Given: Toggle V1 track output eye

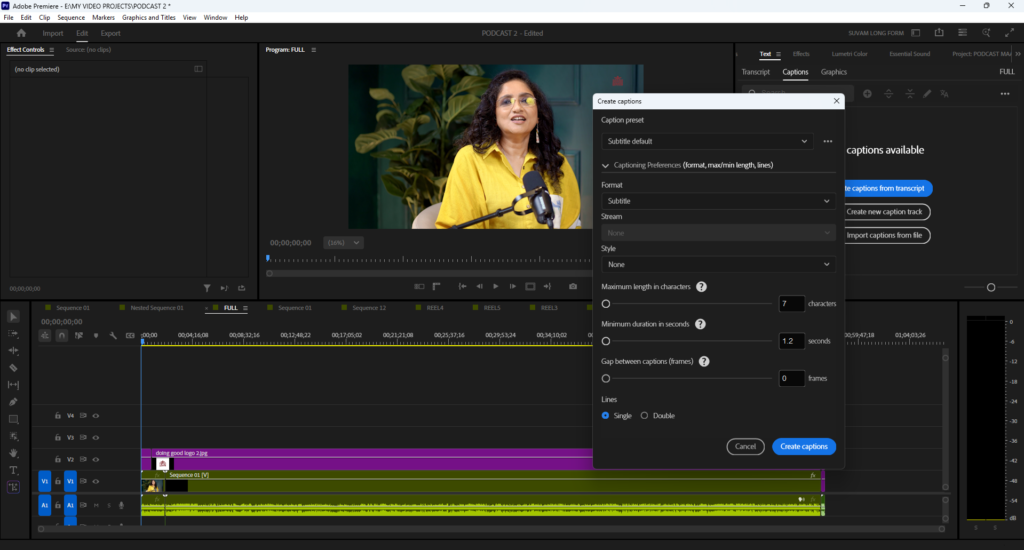Looking at the screenshot, I should (96, 481).
